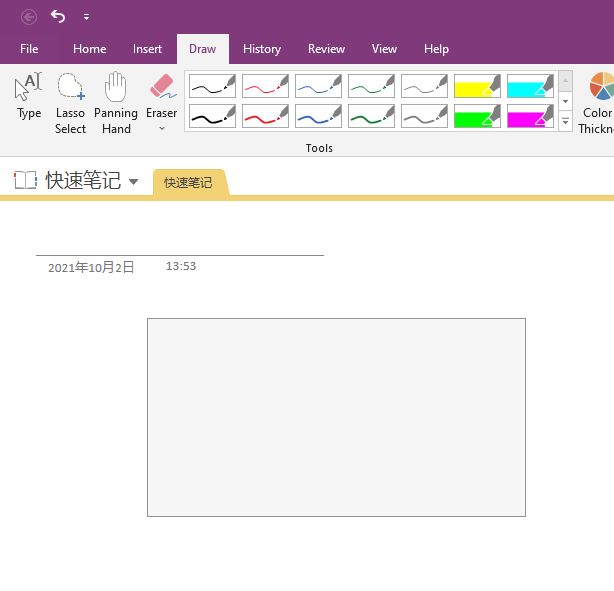The width and height of the screenshot is (614, 591).
Task: Open the Help tab
Action: 436,49
